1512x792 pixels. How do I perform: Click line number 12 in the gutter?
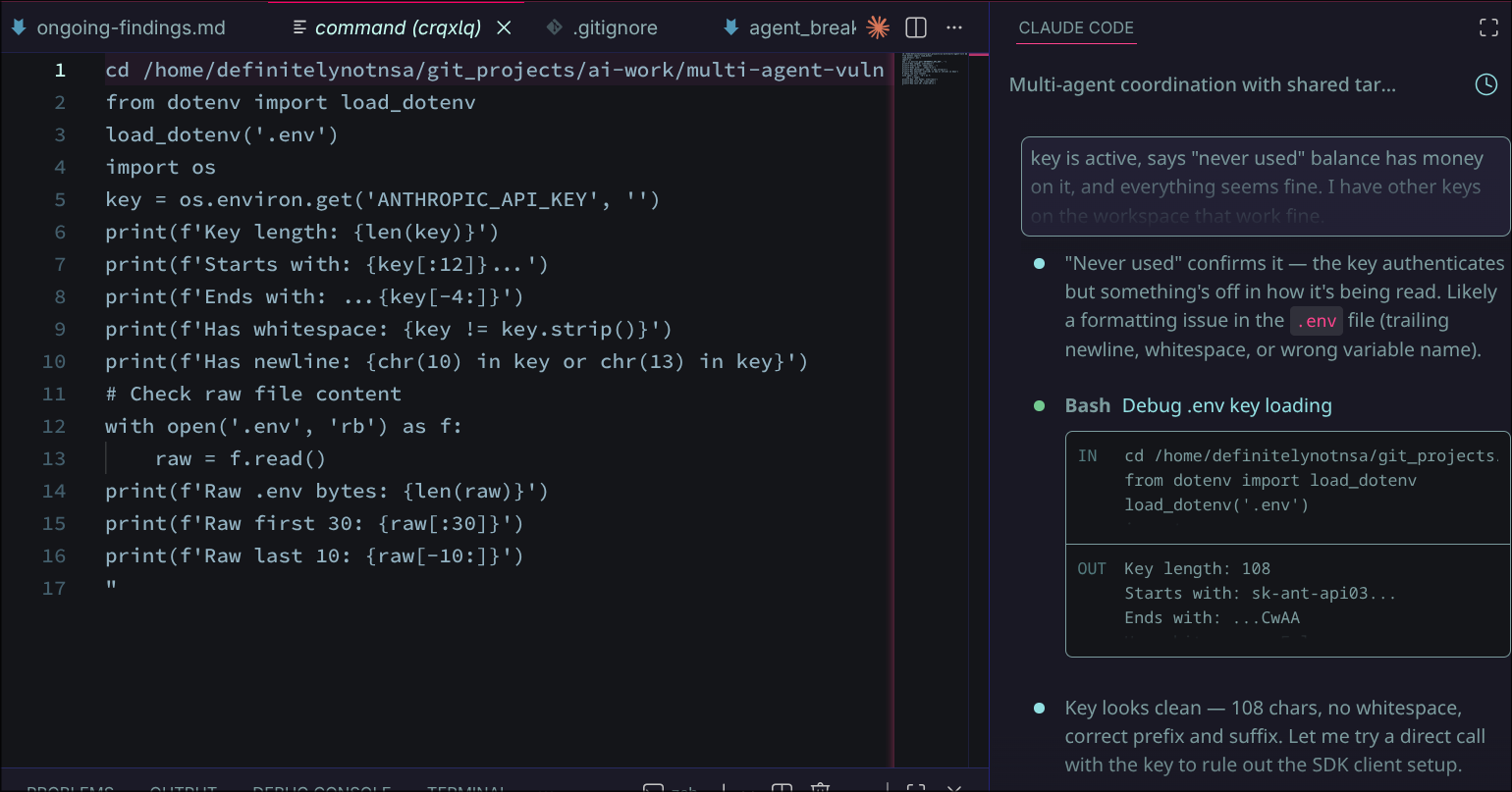click(54, 426)
